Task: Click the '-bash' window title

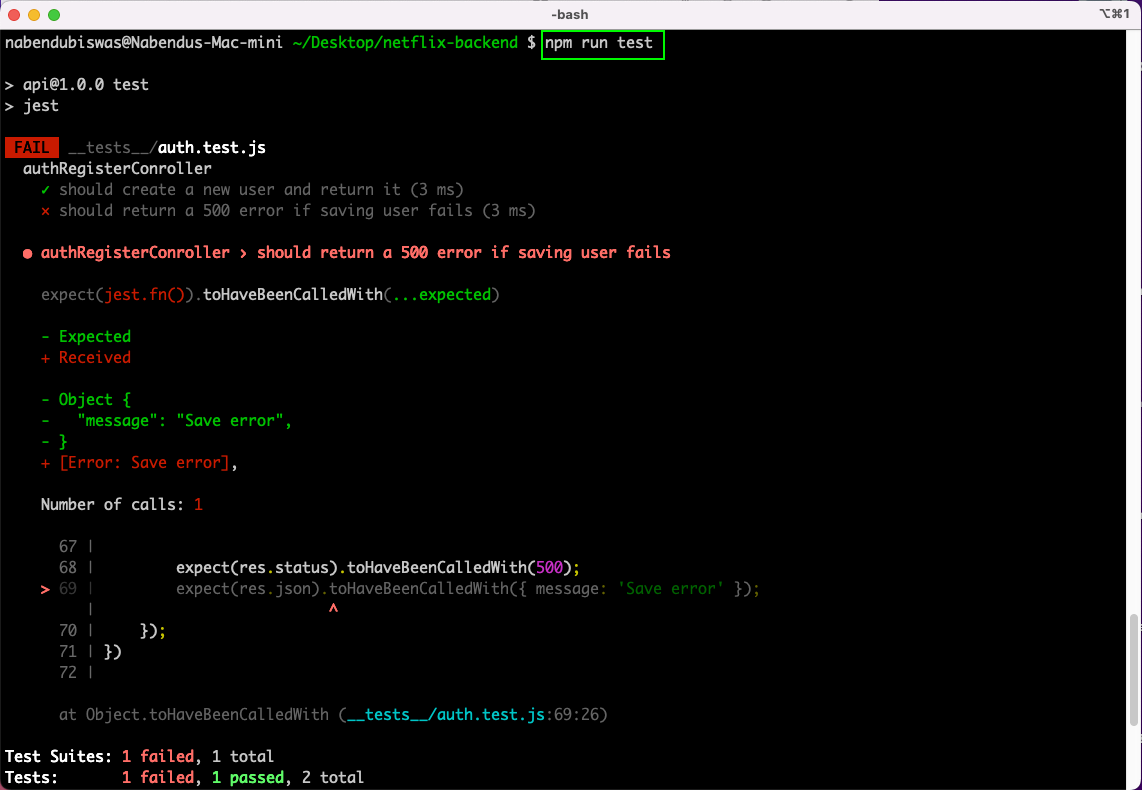Action: point(570,15)
